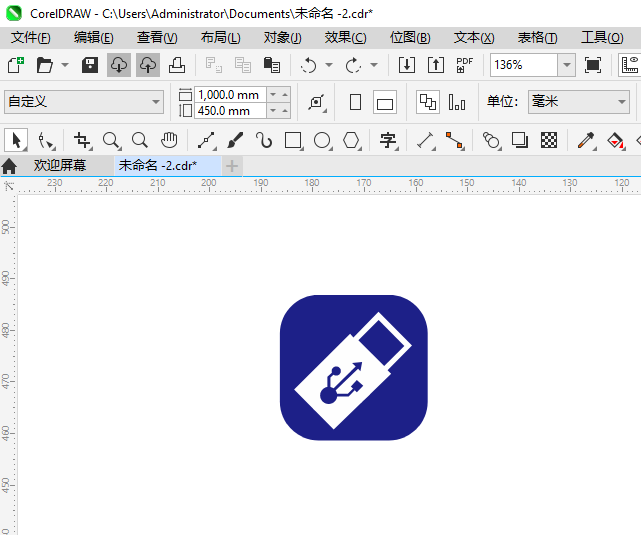
Task: Select the LiveSketch tool
Action: pos(264,141)
